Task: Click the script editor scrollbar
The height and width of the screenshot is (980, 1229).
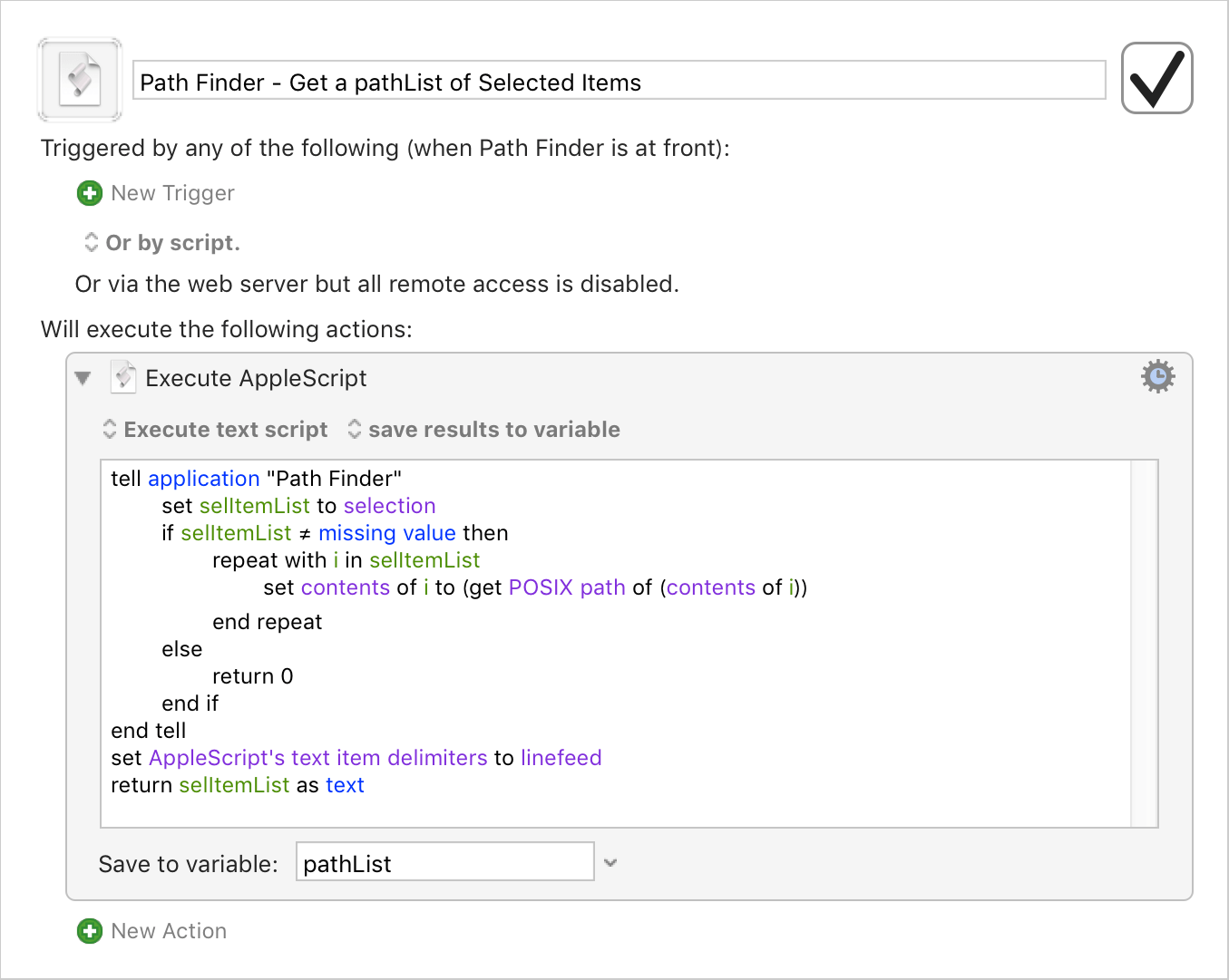Action: coord(1144,644)
